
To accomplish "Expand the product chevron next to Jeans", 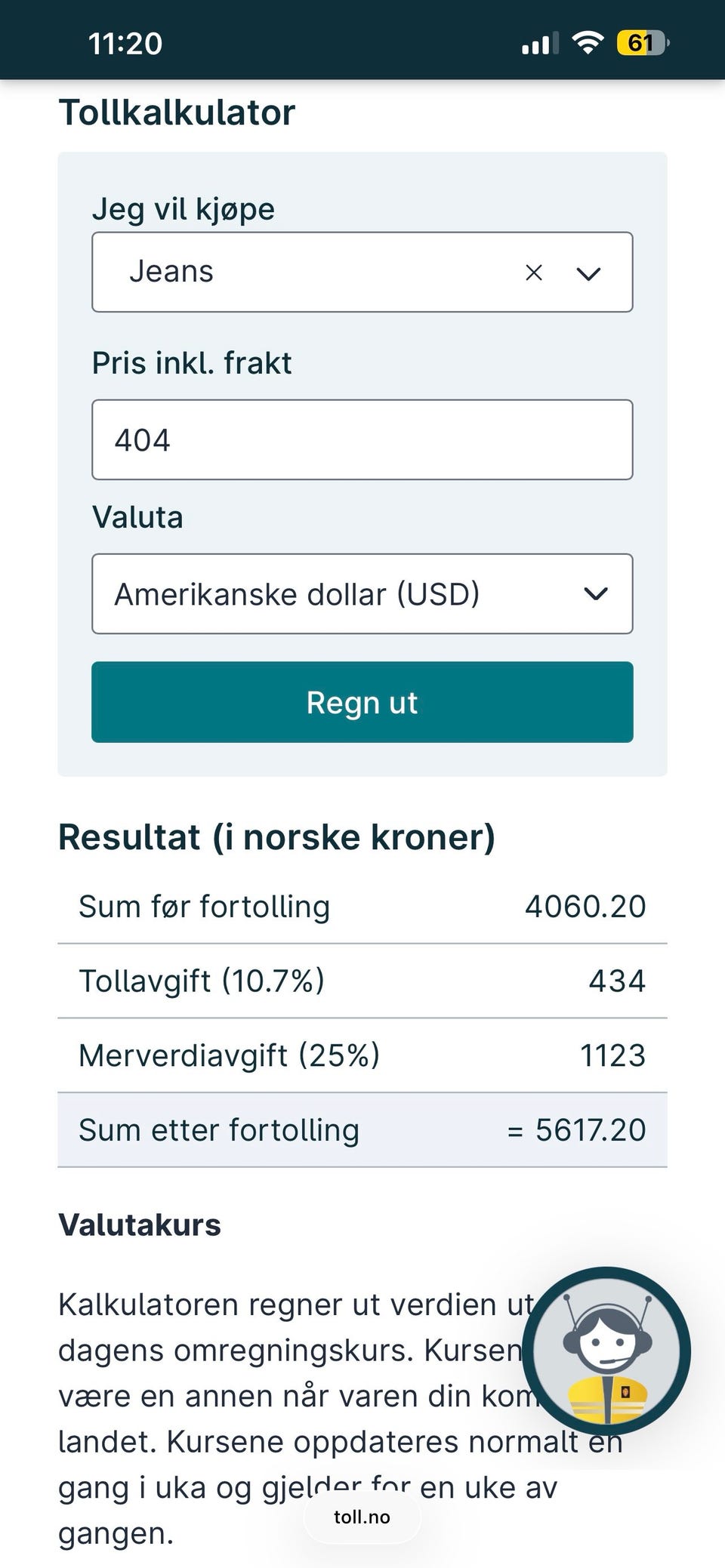I will tap(588, 273).
